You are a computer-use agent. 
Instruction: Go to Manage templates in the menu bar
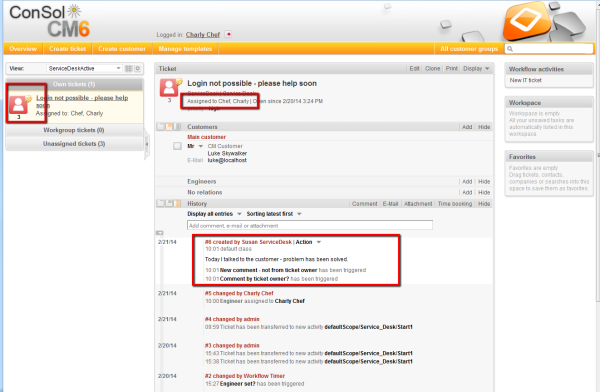(185, 49)
